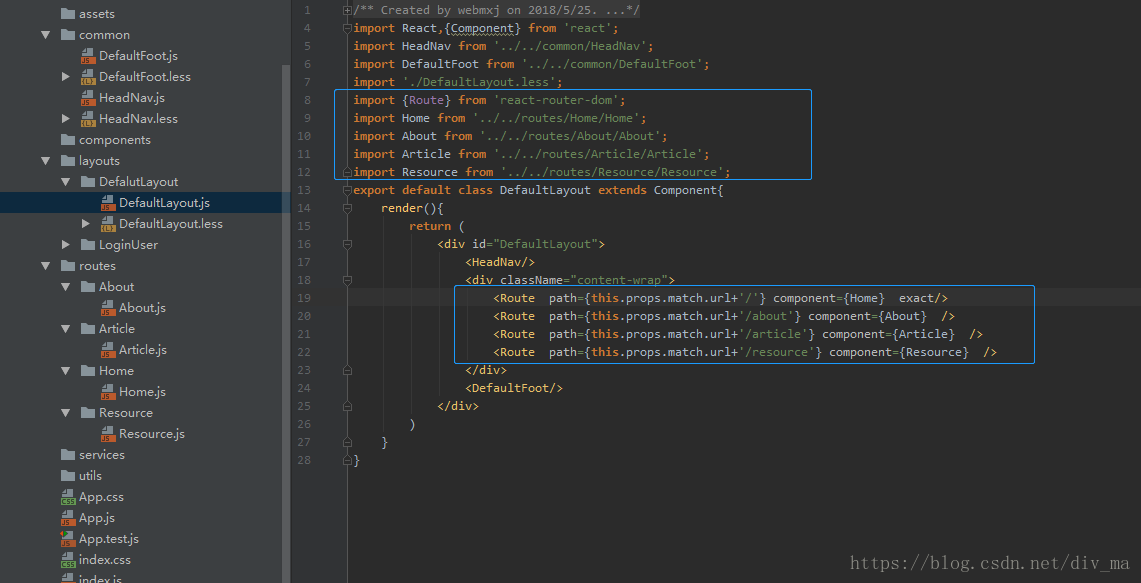Viewport: 1141px width, 583px height.
Task: Collapse the Article folder arrow
Action: pyautogui.click(x=65, y=329)
